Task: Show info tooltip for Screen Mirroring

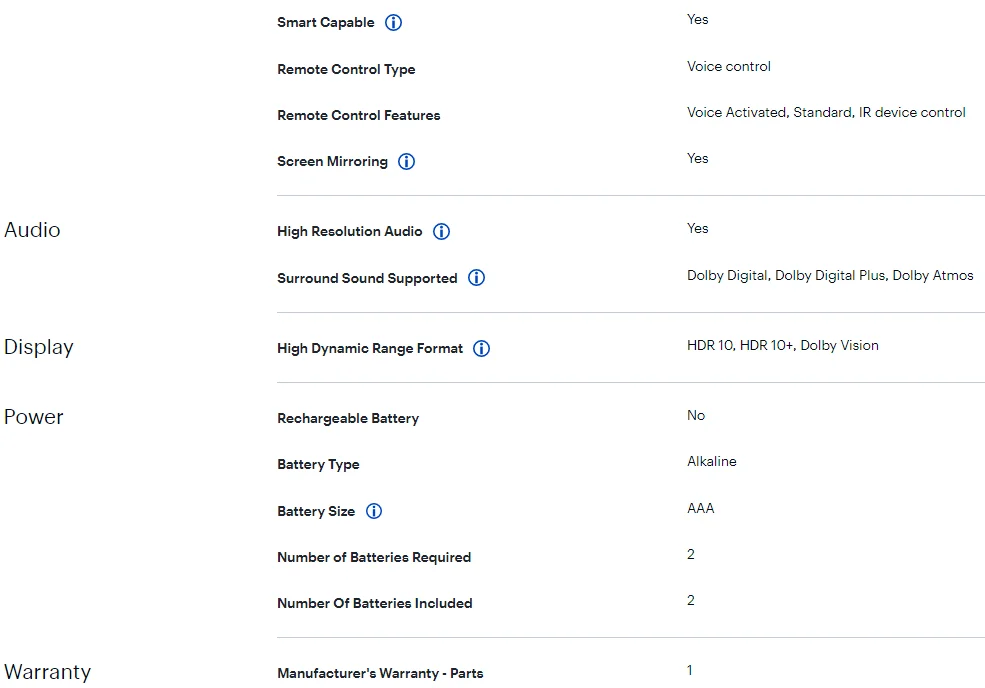Action: 406,161
